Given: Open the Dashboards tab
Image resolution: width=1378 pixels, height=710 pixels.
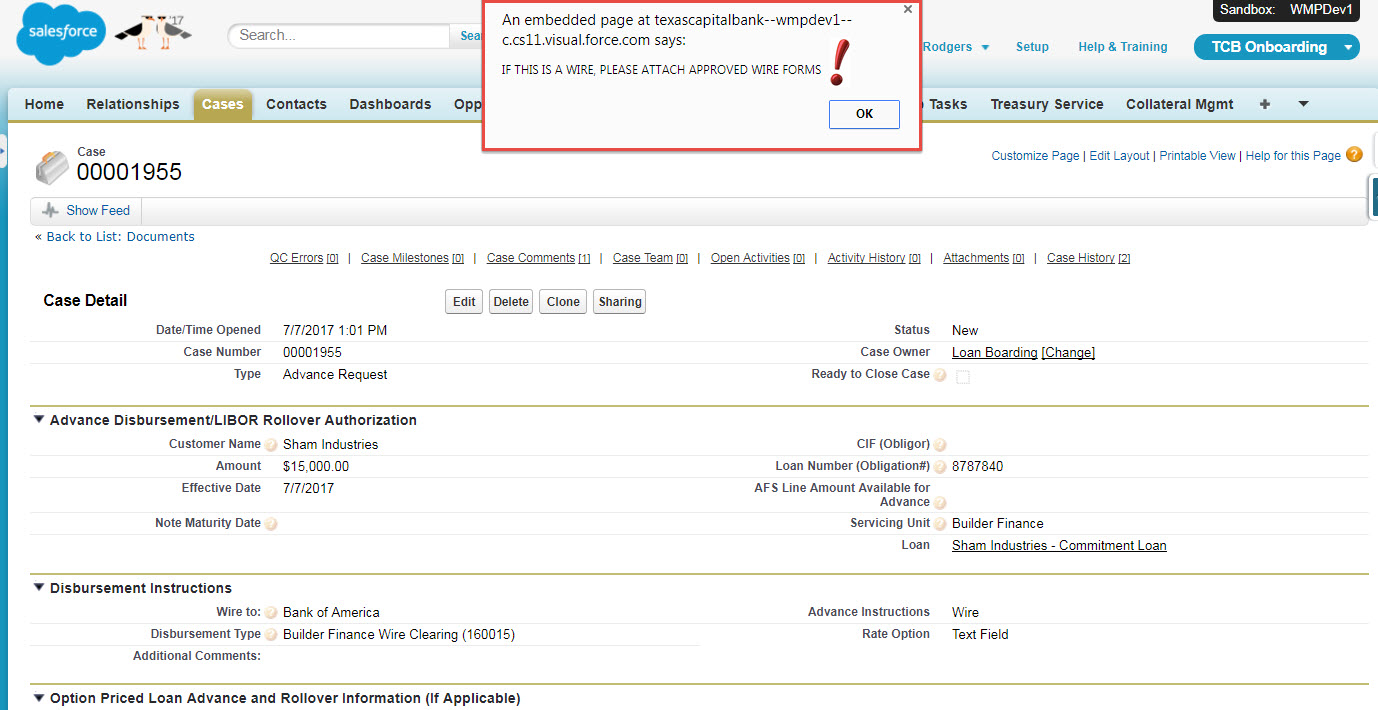Looking at the screenshot, I should (390, 104).
